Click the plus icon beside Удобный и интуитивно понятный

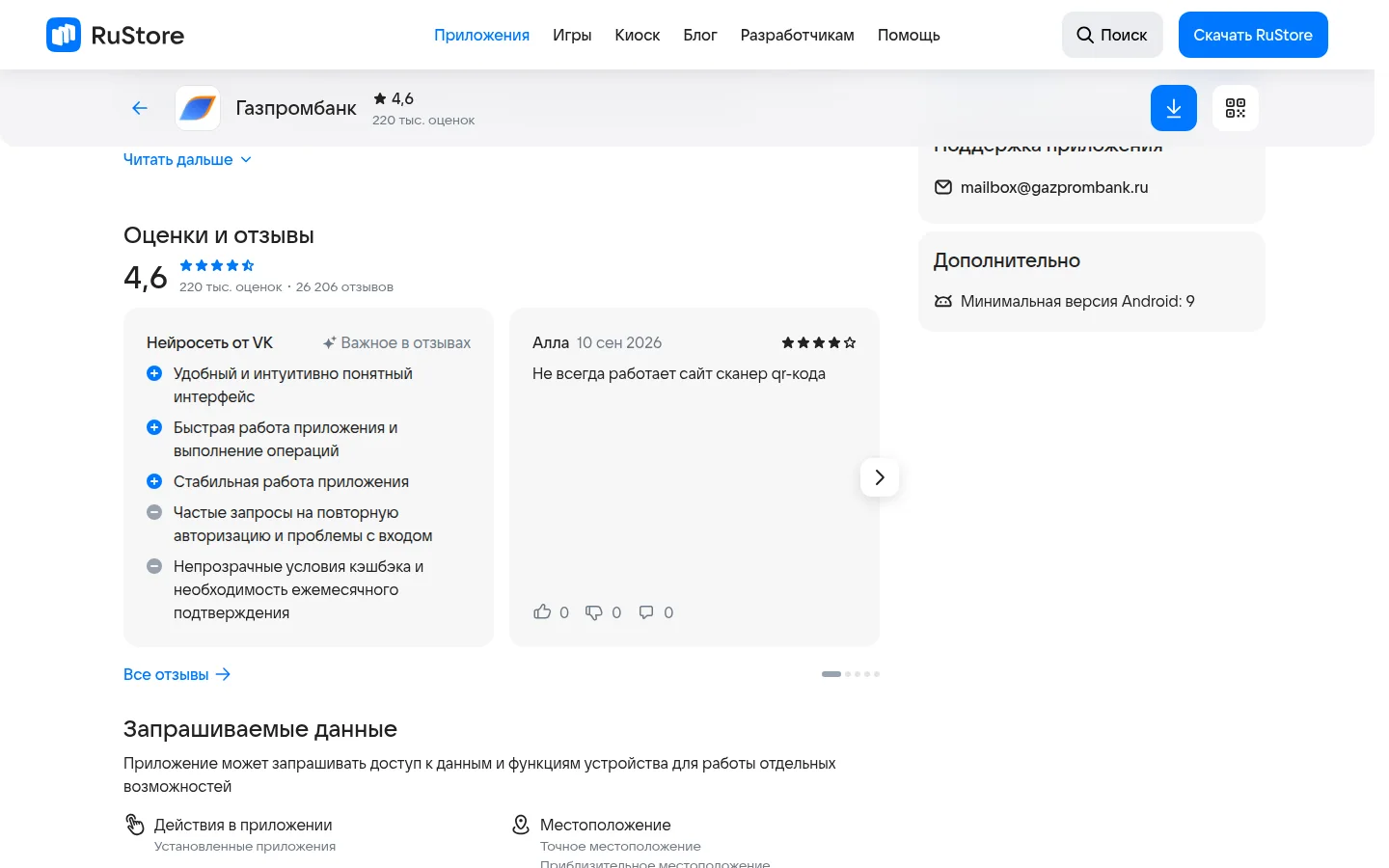click(154, 373)
